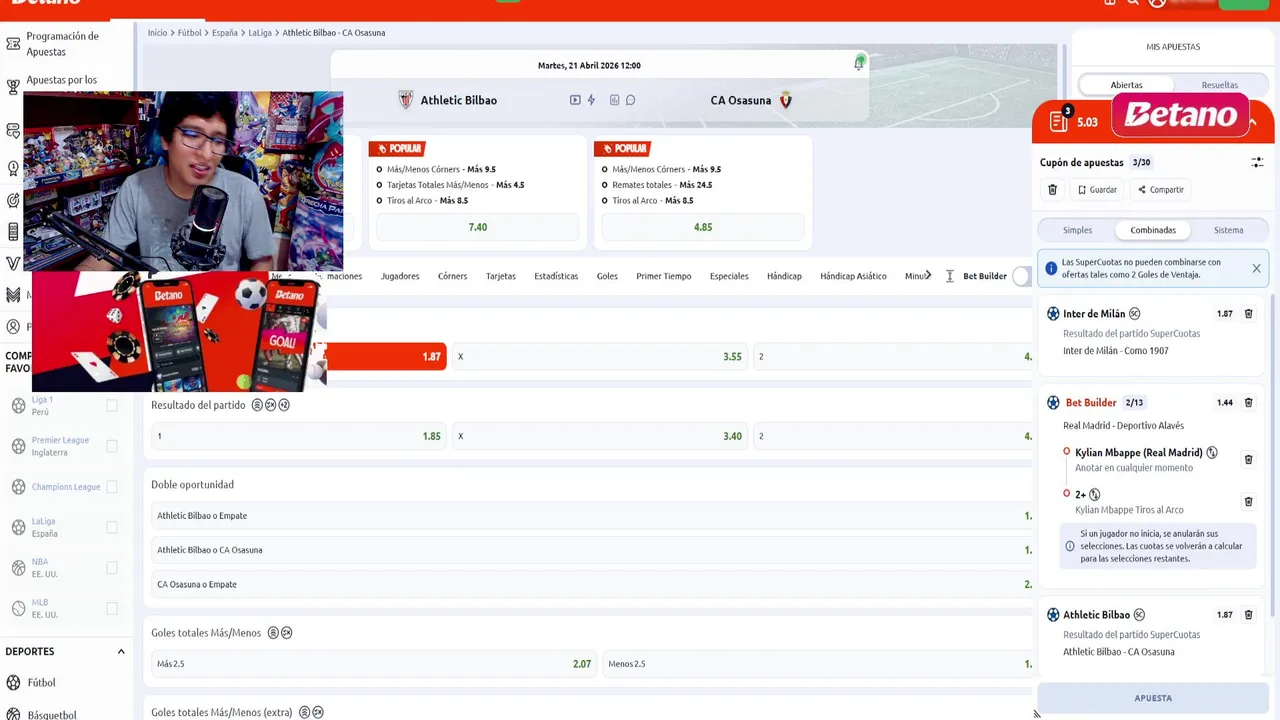Click the MLB baseball icon
Viewport: 1280px width, 720px height.
[18, 608]
